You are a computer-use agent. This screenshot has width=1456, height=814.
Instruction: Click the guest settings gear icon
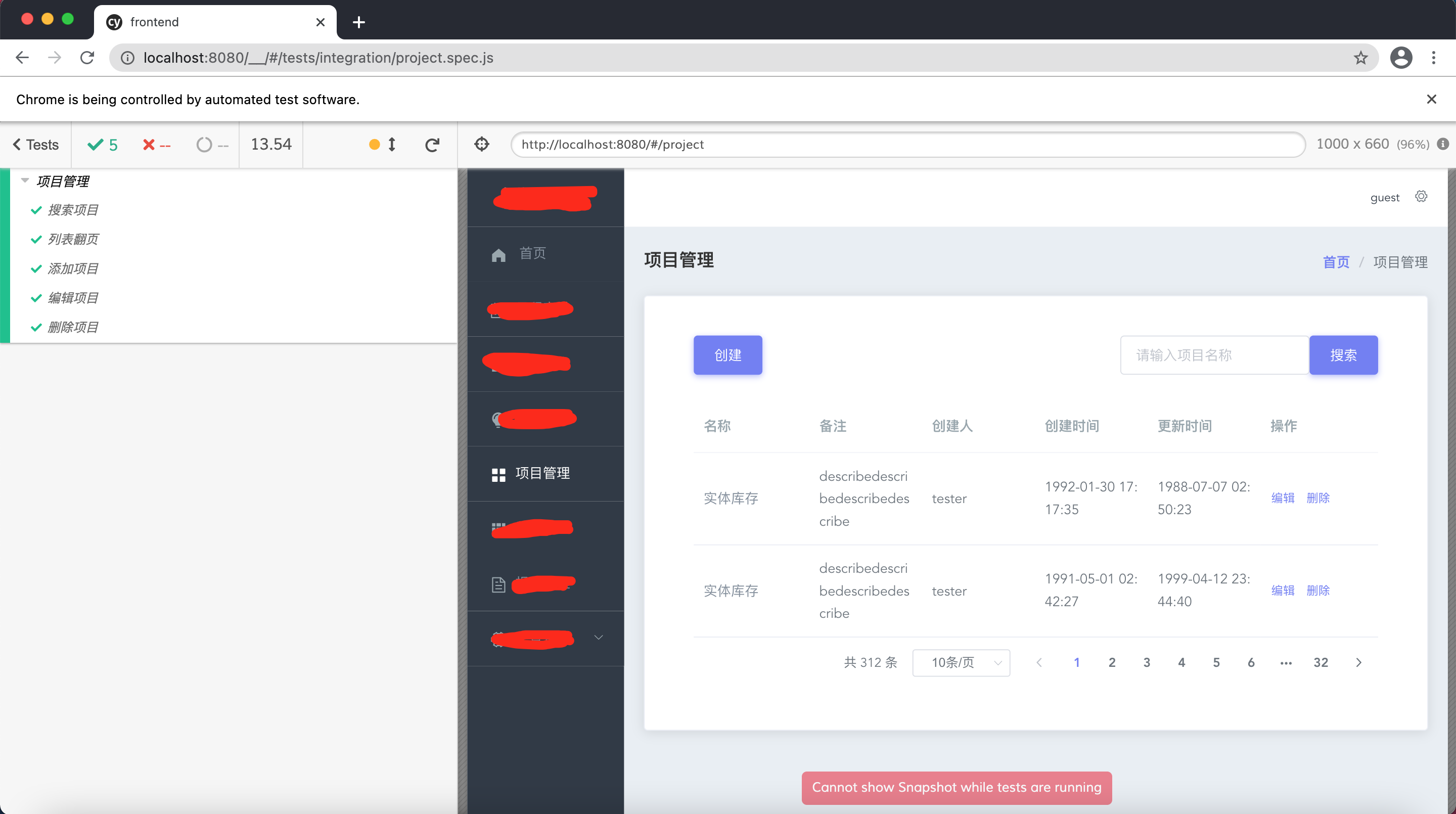(x=1421, y=197)
